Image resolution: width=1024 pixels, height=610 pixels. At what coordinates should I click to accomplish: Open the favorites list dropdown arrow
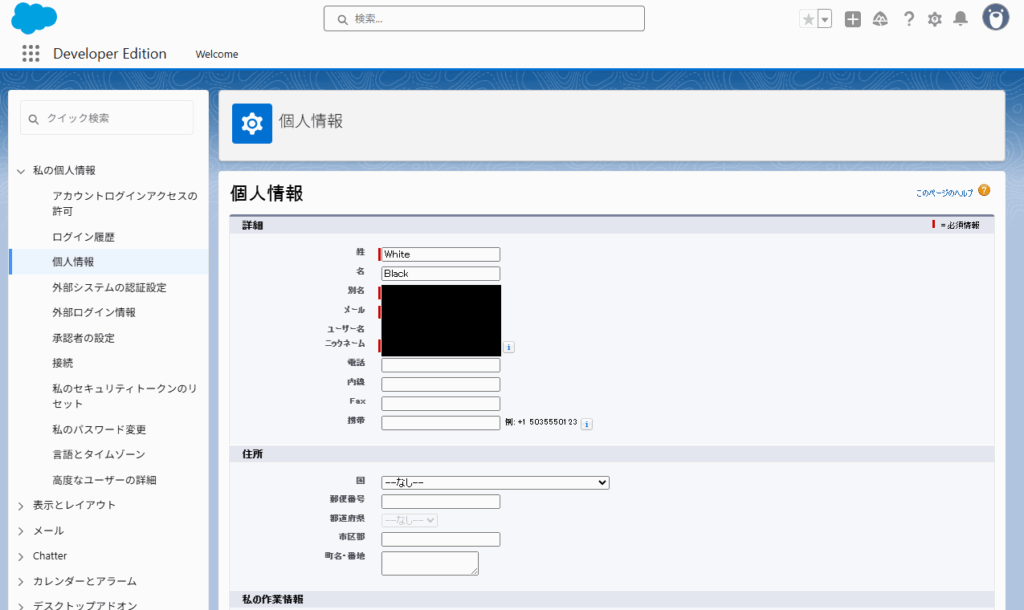[825, 19]
